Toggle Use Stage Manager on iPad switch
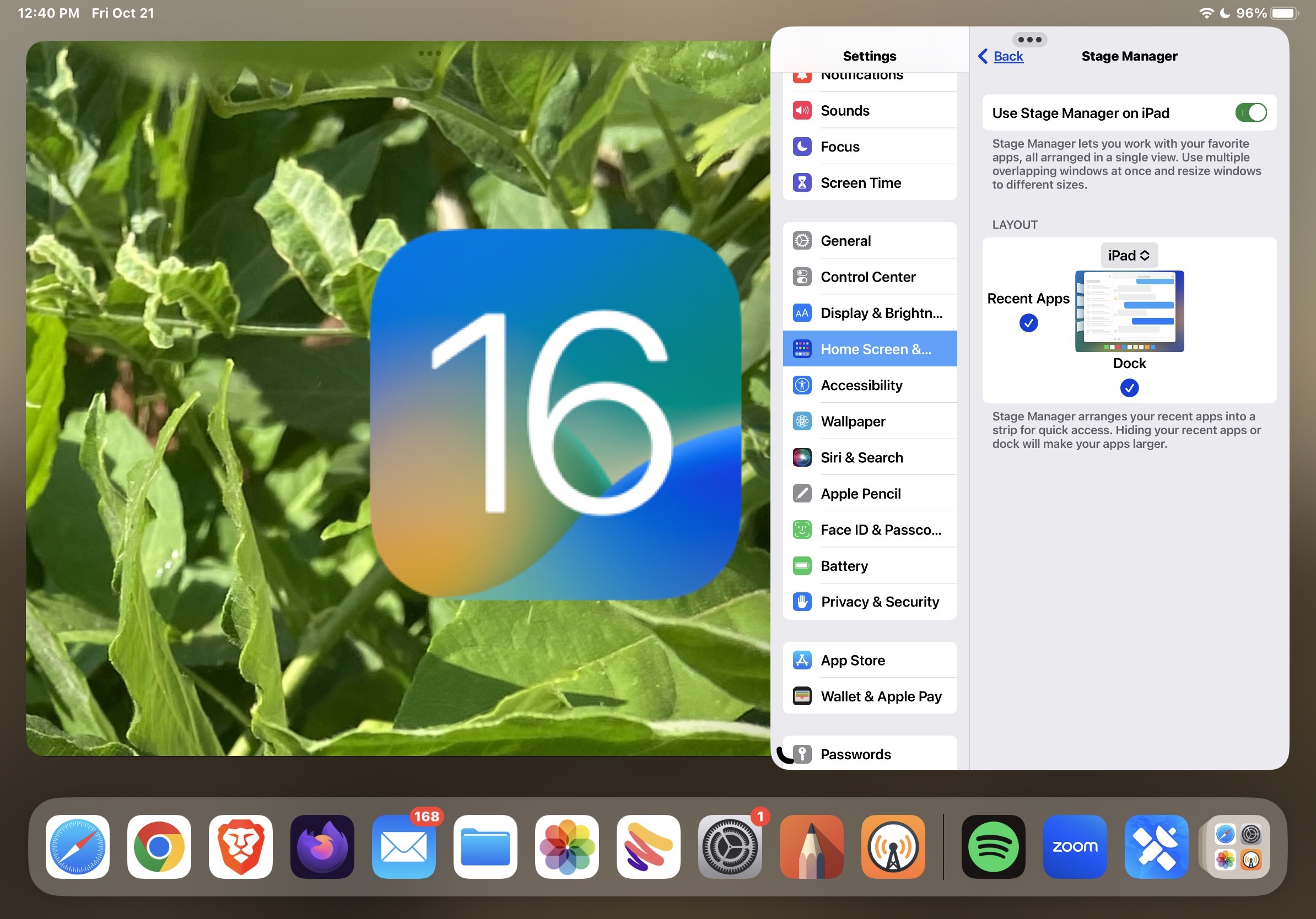Viewport: 1316px width, 919px height. click(x=1250, y=112)
